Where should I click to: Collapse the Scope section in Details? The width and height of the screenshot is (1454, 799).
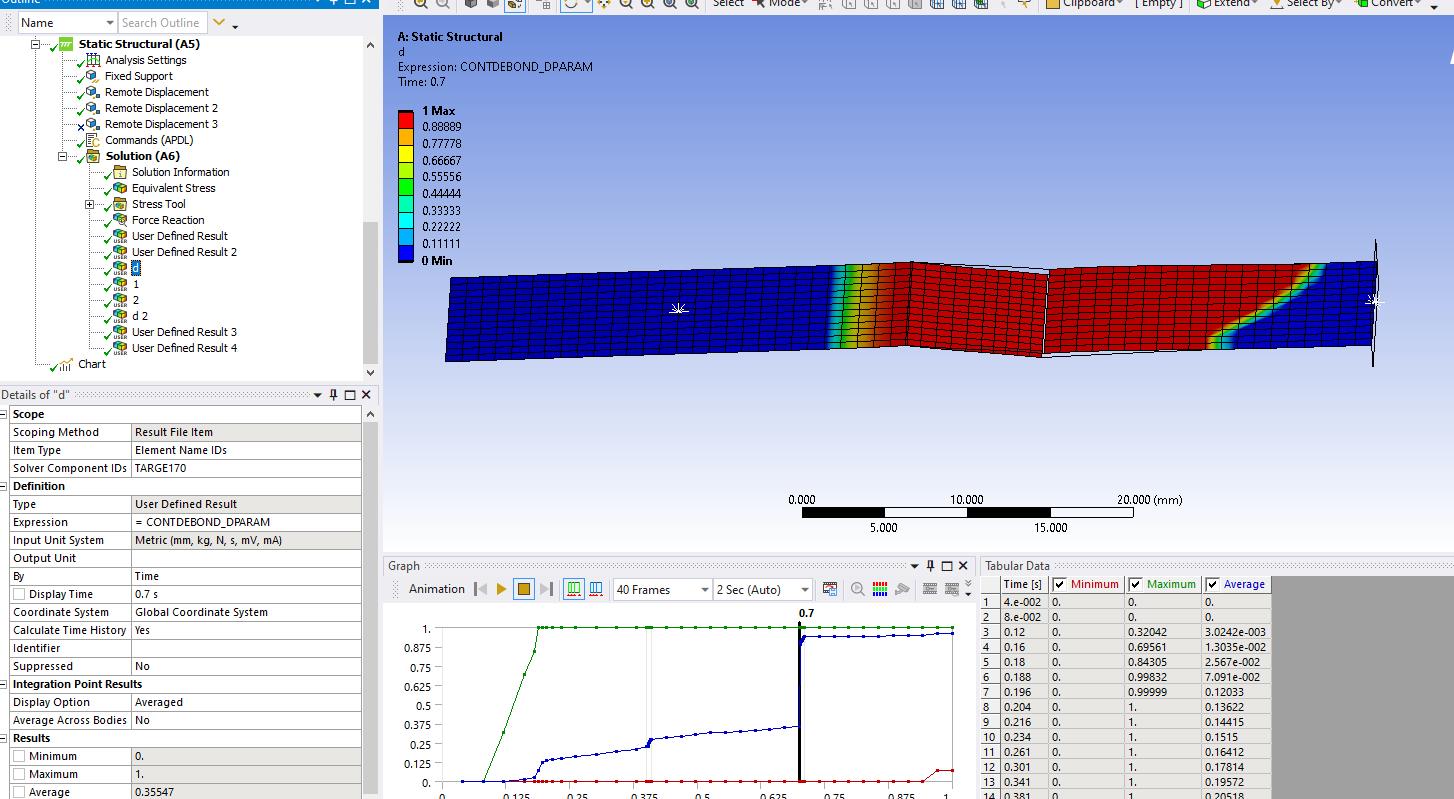pyautogui.click(x=4, y=414)
